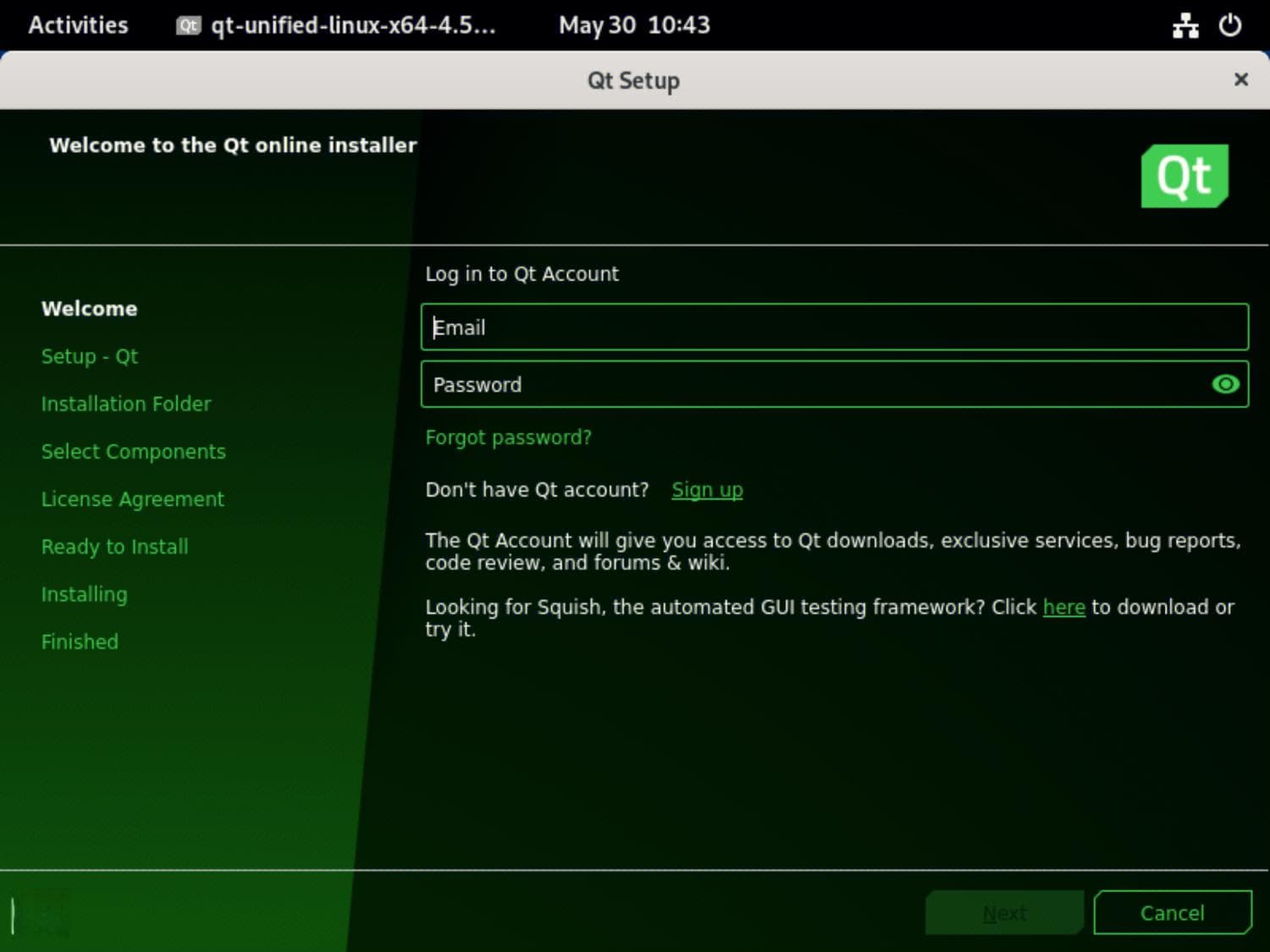Select the Welcome step in sidebar
The image size is (1270, 952).
click(89, 309)
